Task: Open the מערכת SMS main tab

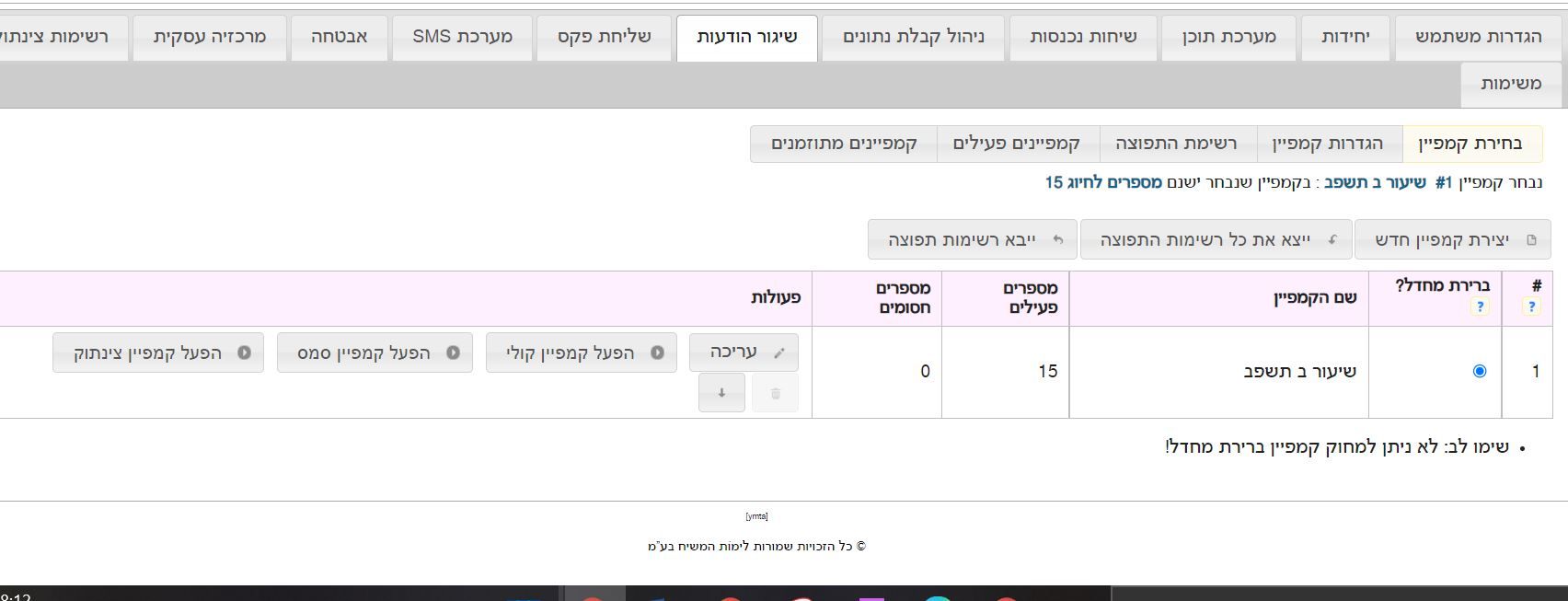Action: (x=462, y=37)
